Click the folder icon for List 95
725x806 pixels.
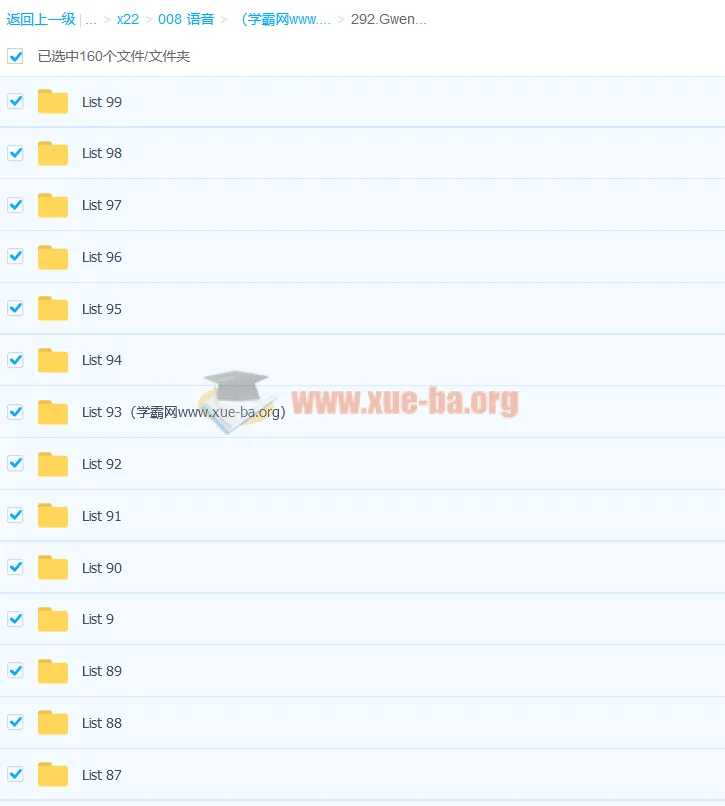(x=53, y=309)
